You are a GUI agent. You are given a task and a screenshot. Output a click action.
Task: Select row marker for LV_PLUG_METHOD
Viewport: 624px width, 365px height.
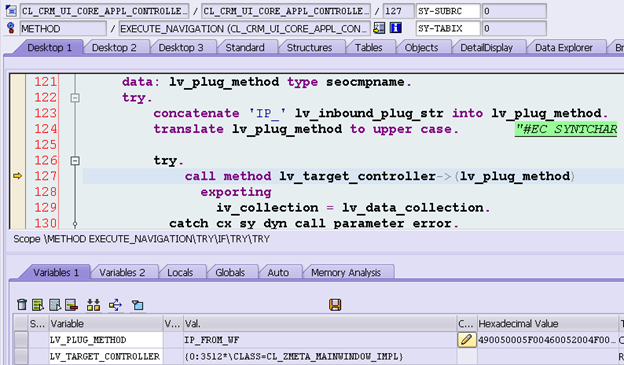click(21, 340)
